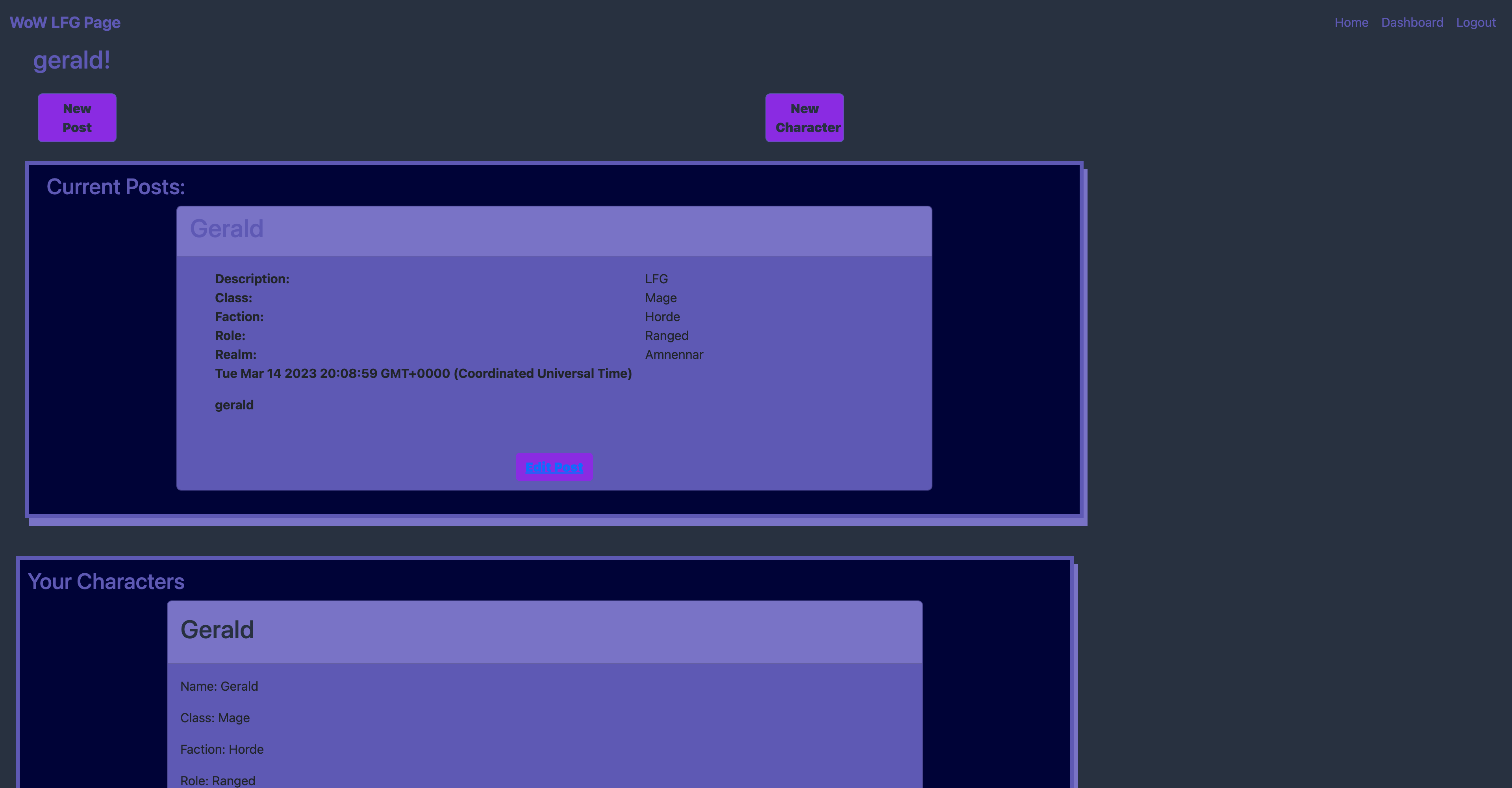The image size is (1512, 788).
Task: Click the Your Characters heading
Action: (x=106, y=581)
